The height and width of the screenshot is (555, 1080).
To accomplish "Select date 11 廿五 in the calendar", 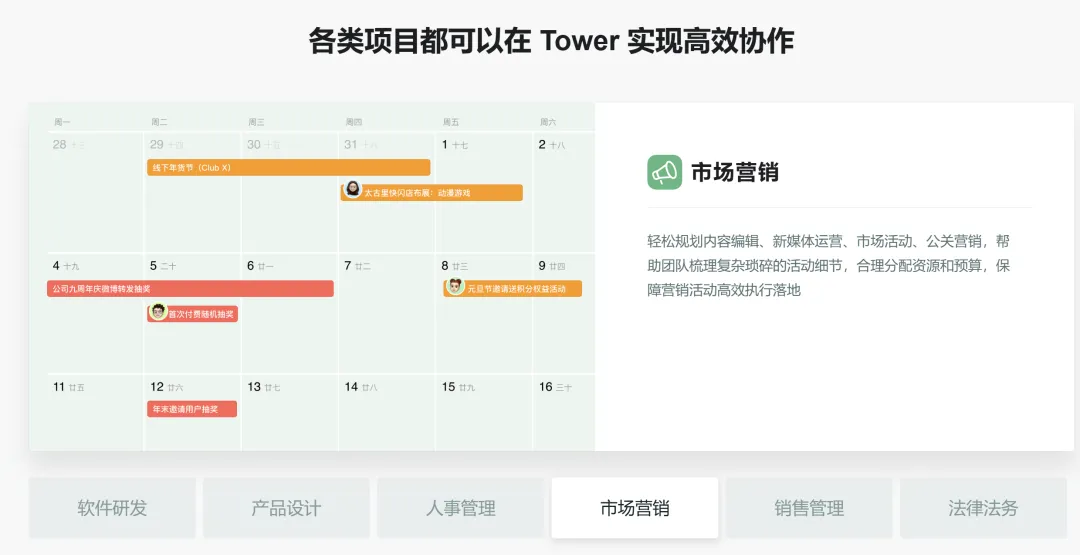I will (x=68, y=387).
